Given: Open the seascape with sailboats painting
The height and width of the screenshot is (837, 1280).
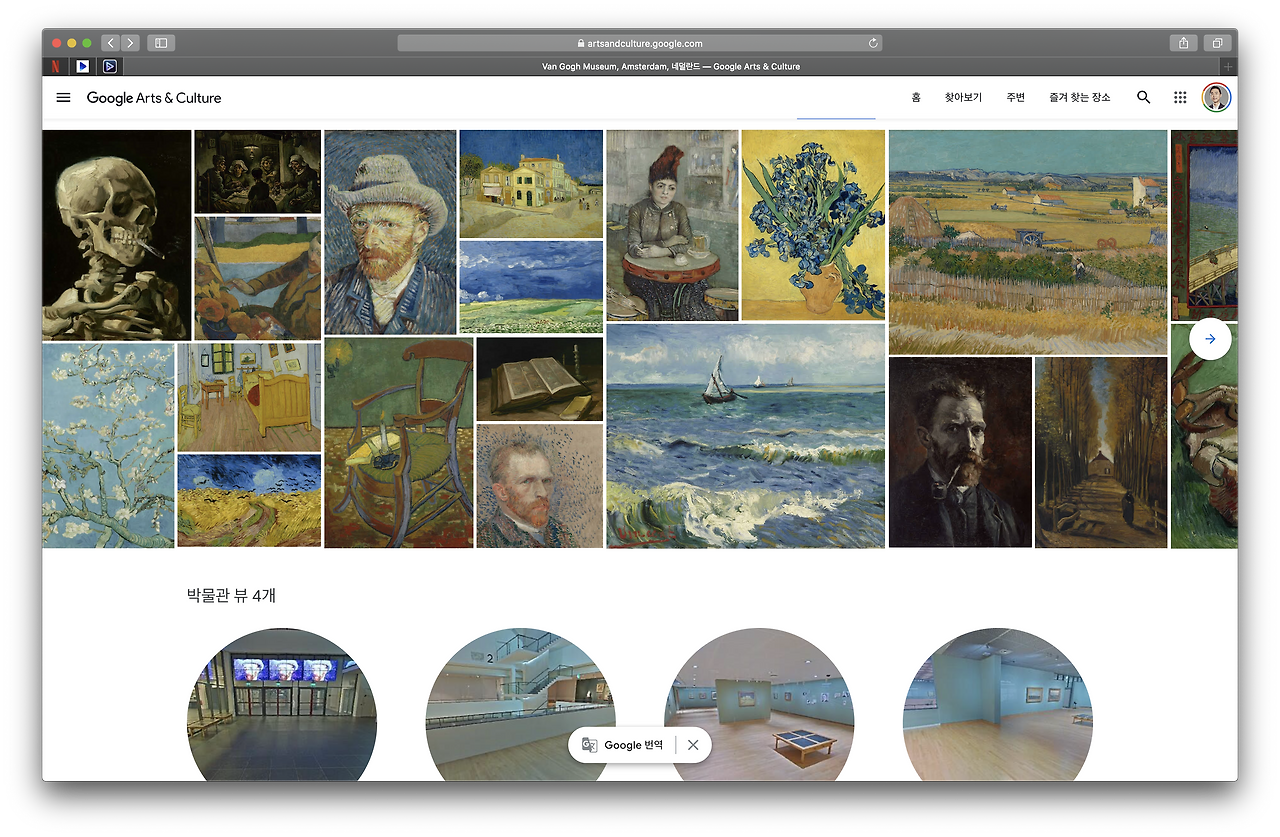Looking at the screenshot, I should coord(746,436).
